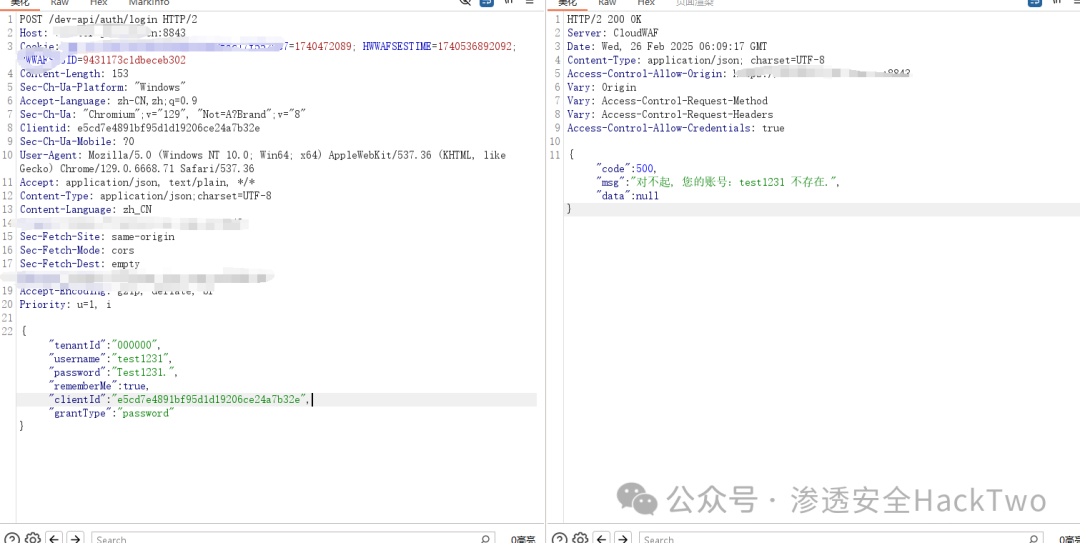Switch request pane to Raw tab

point(60,3)
